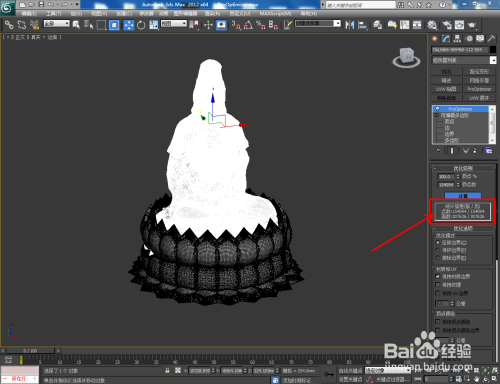
Task: Select the 保护边界 radio option
Action: pyautogui.click(x=438, y=250)
